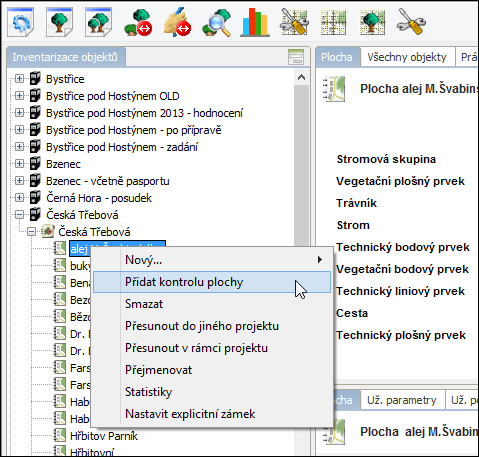
Task: Click the project icon next to Černá Hora - posudek
Action: point(35,198)
